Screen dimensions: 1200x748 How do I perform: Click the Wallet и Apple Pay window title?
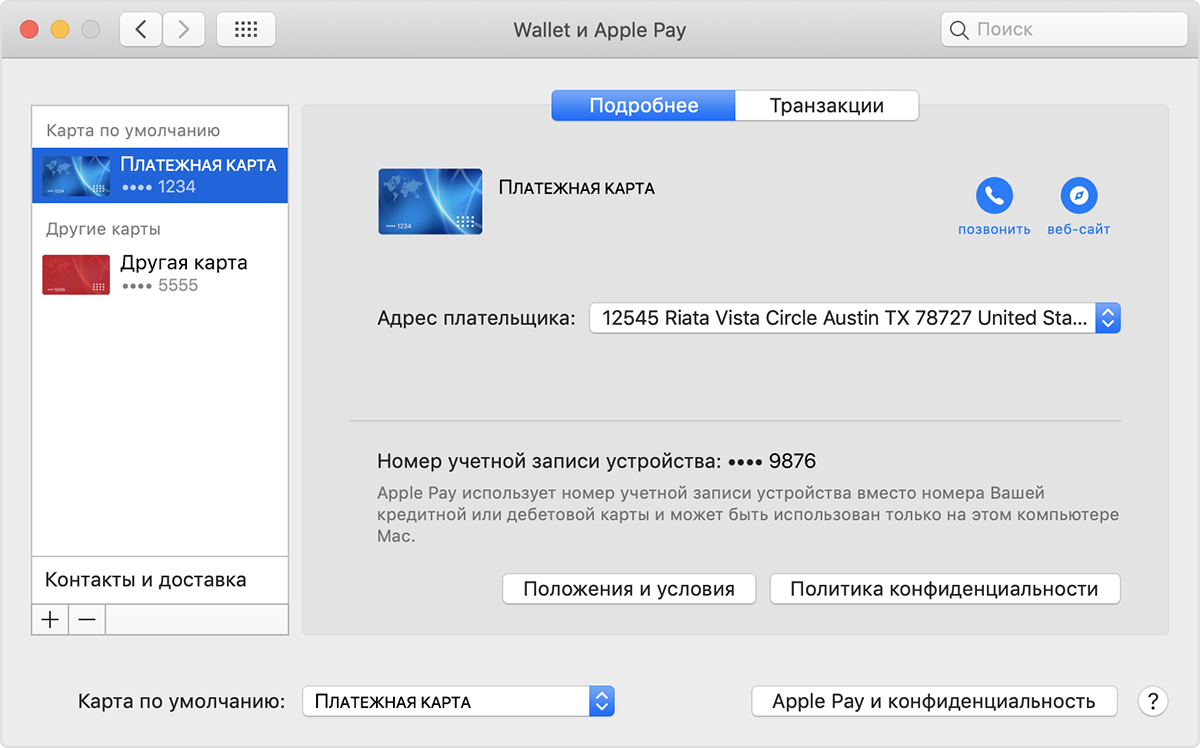[x=600, y=30]
